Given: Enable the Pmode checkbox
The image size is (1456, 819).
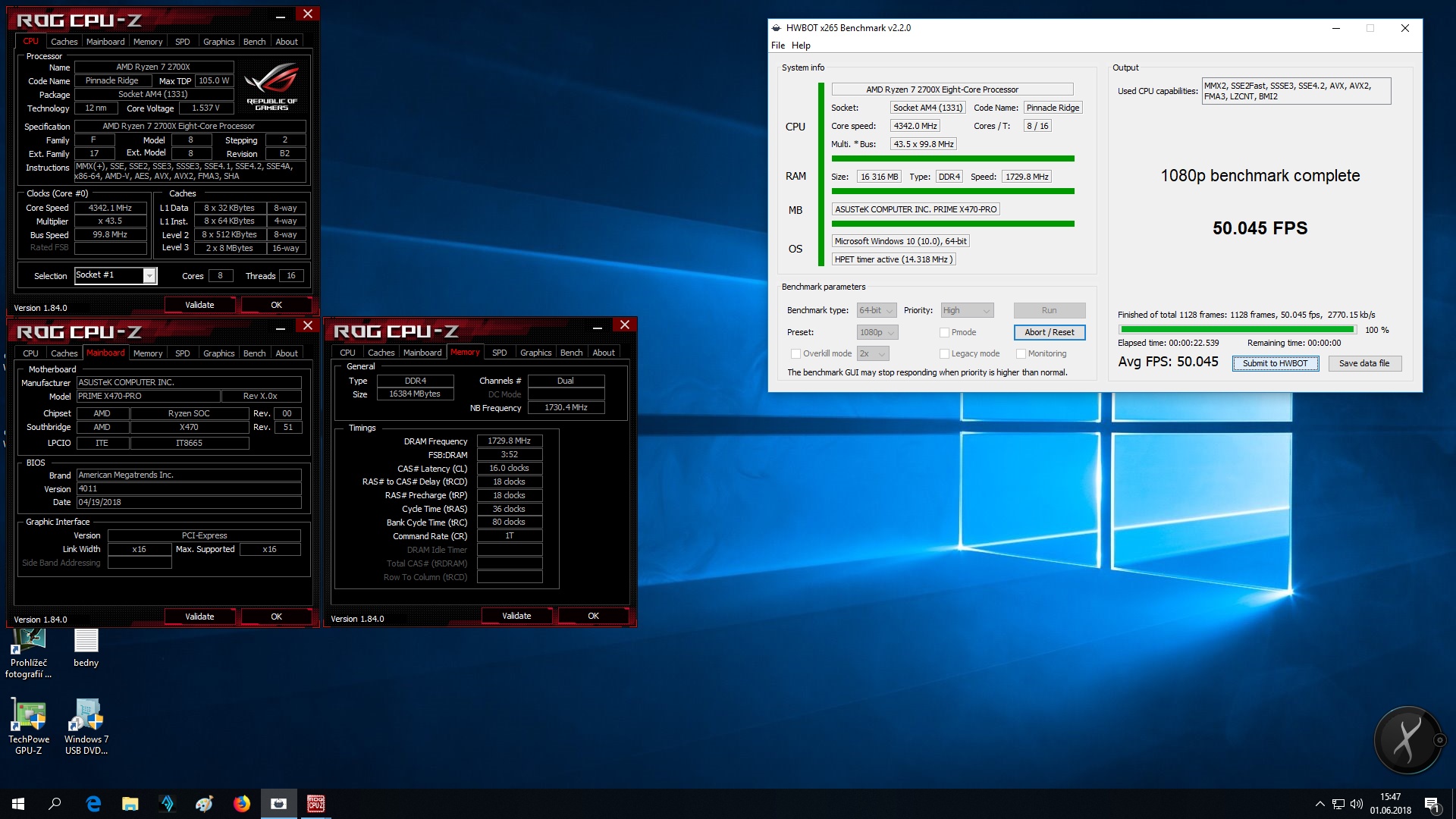Looking at the screenshot, I should [x=944, y=332].
